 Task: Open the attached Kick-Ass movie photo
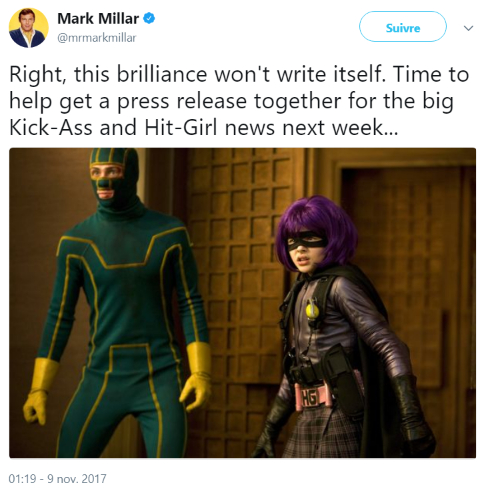coord(242,303)
